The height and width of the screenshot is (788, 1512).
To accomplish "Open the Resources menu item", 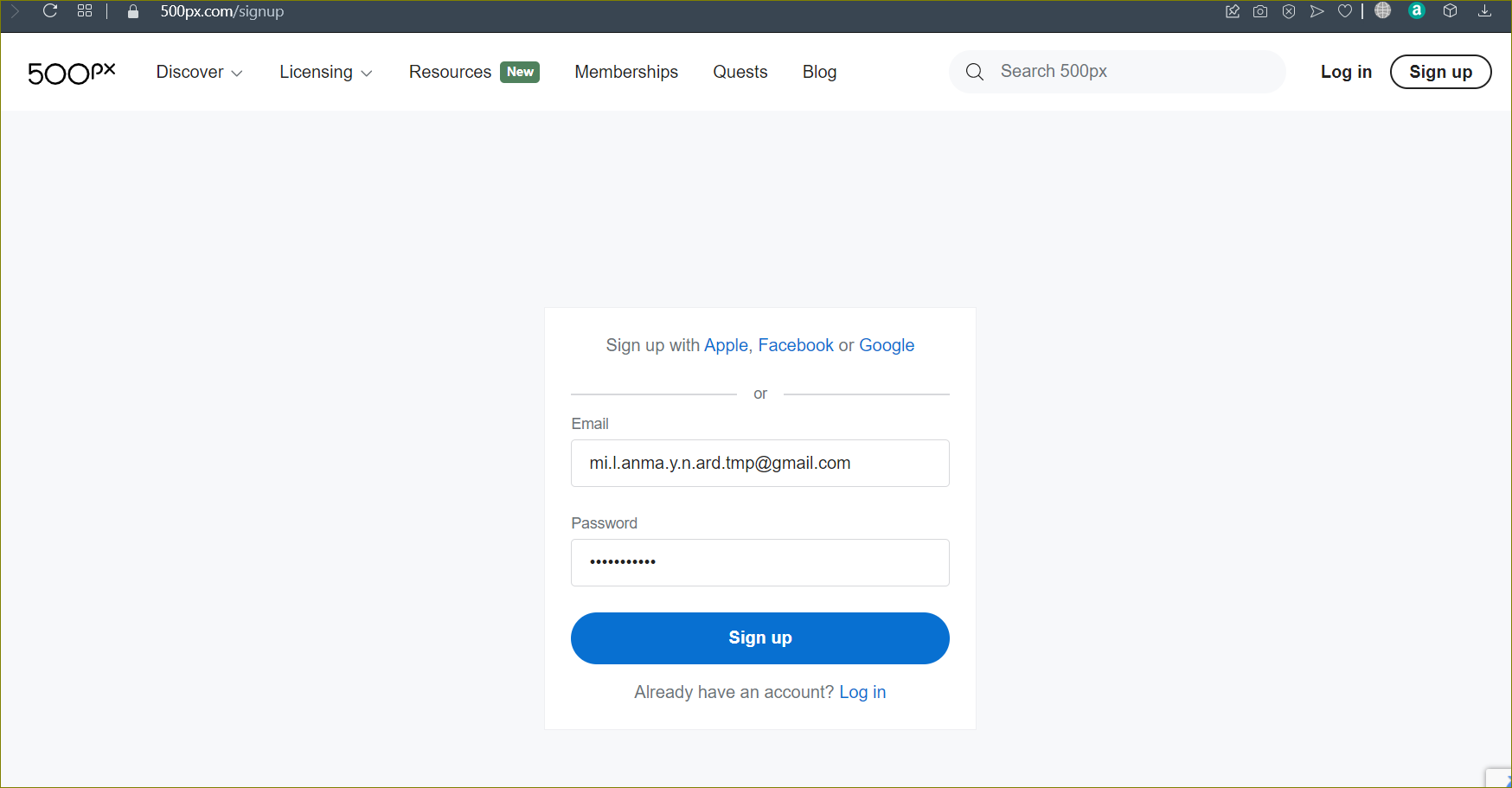I will (450, 72).
